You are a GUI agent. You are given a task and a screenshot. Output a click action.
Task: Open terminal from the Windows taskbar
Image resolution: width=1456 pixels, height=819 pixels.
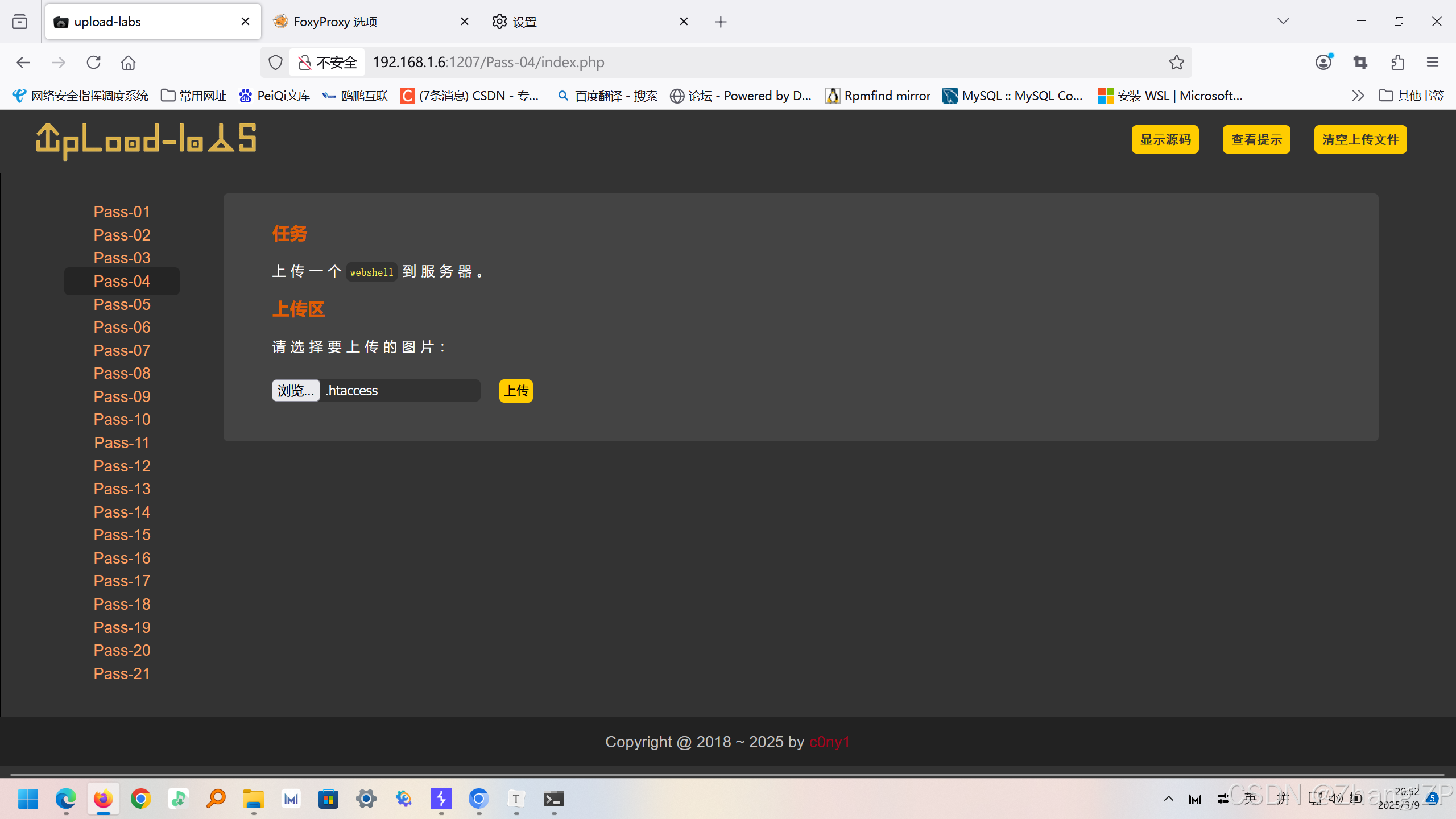[553, 799]
